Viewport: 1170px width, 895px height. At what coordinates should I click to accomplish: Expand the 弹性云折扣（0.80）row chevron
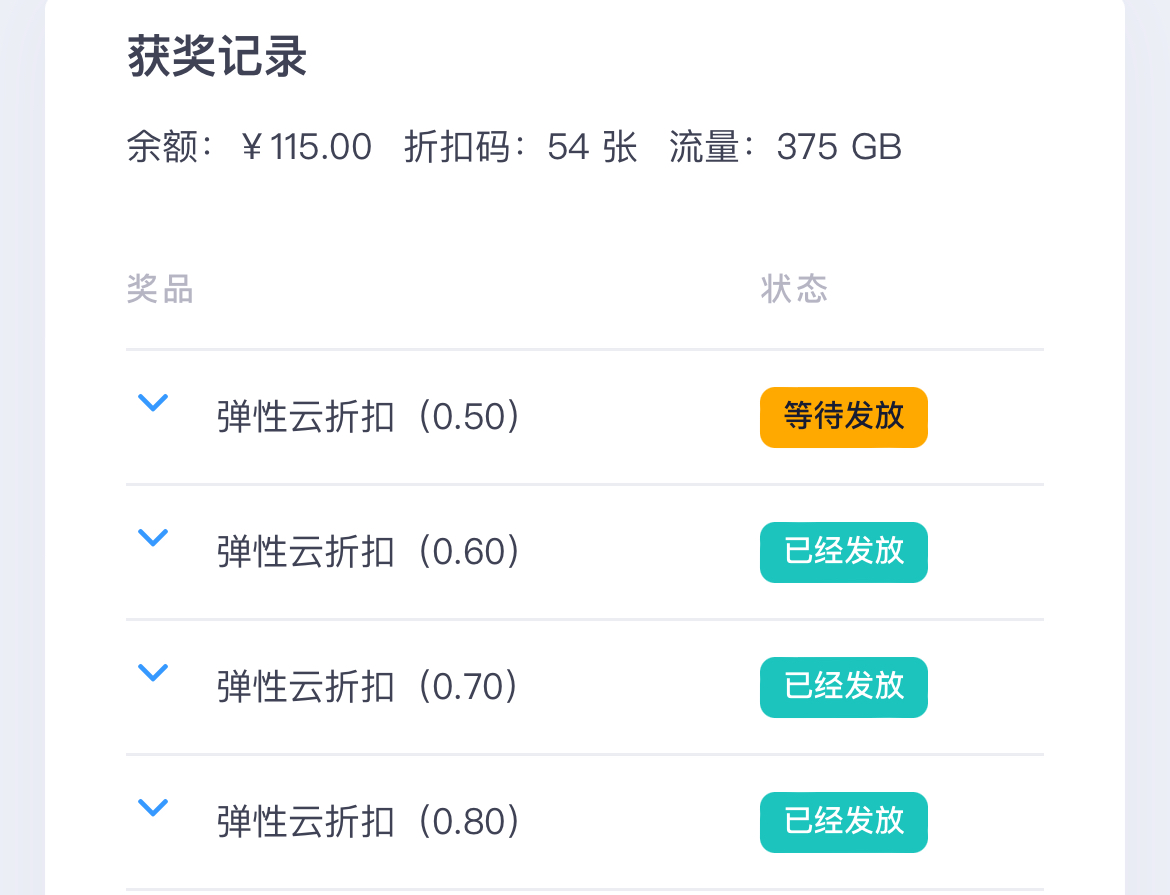152,808
